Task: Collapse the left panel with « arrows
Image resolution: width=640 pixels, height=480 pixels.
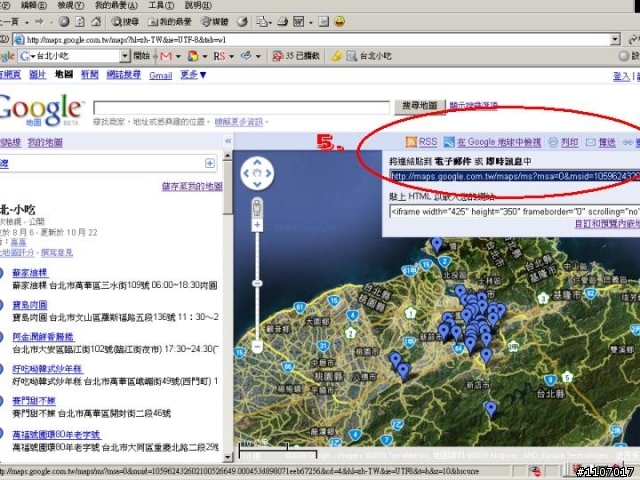Action: 228,141
